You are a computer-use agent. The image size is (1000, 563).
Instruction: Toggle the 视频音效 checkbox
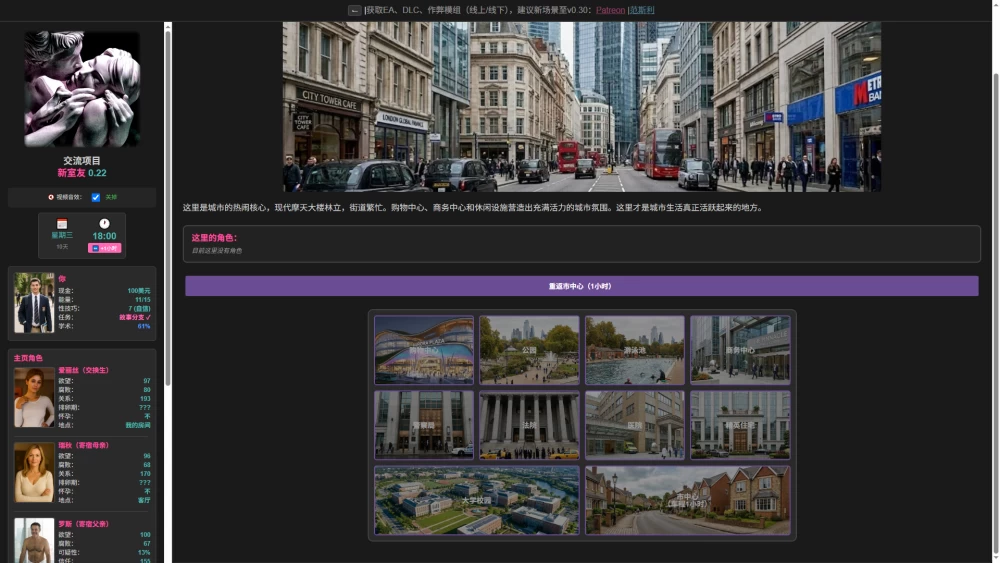(96, 198)
